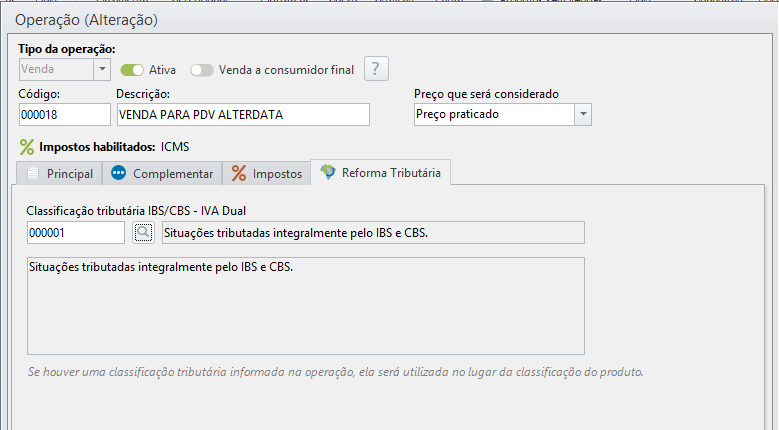The image size is (779, 430).
Task: Click the Principal tab document icon
Action: coord(33,173)
